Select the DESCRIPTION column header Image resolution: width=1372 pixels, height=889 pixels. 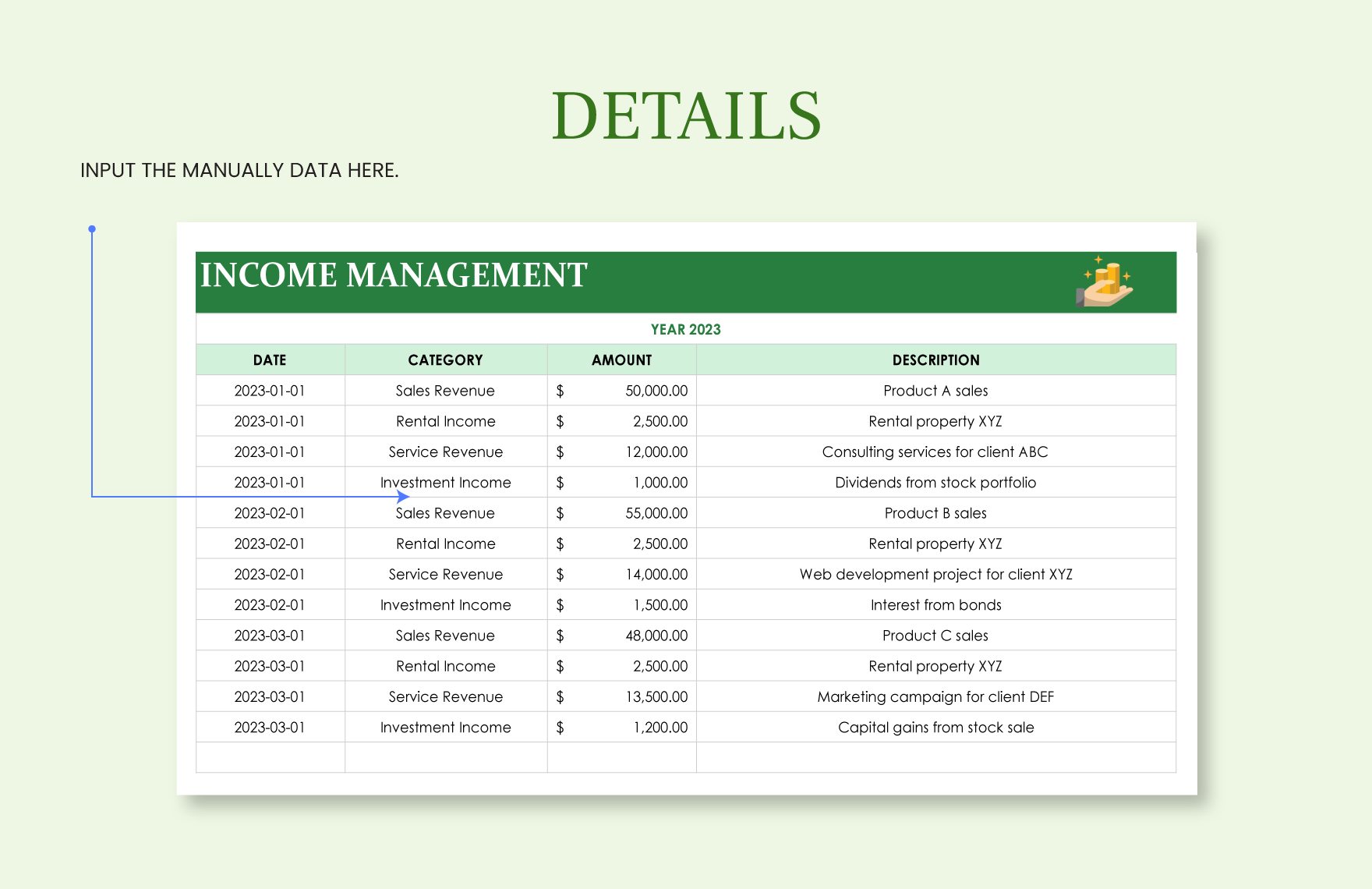[x=935, y=359]
